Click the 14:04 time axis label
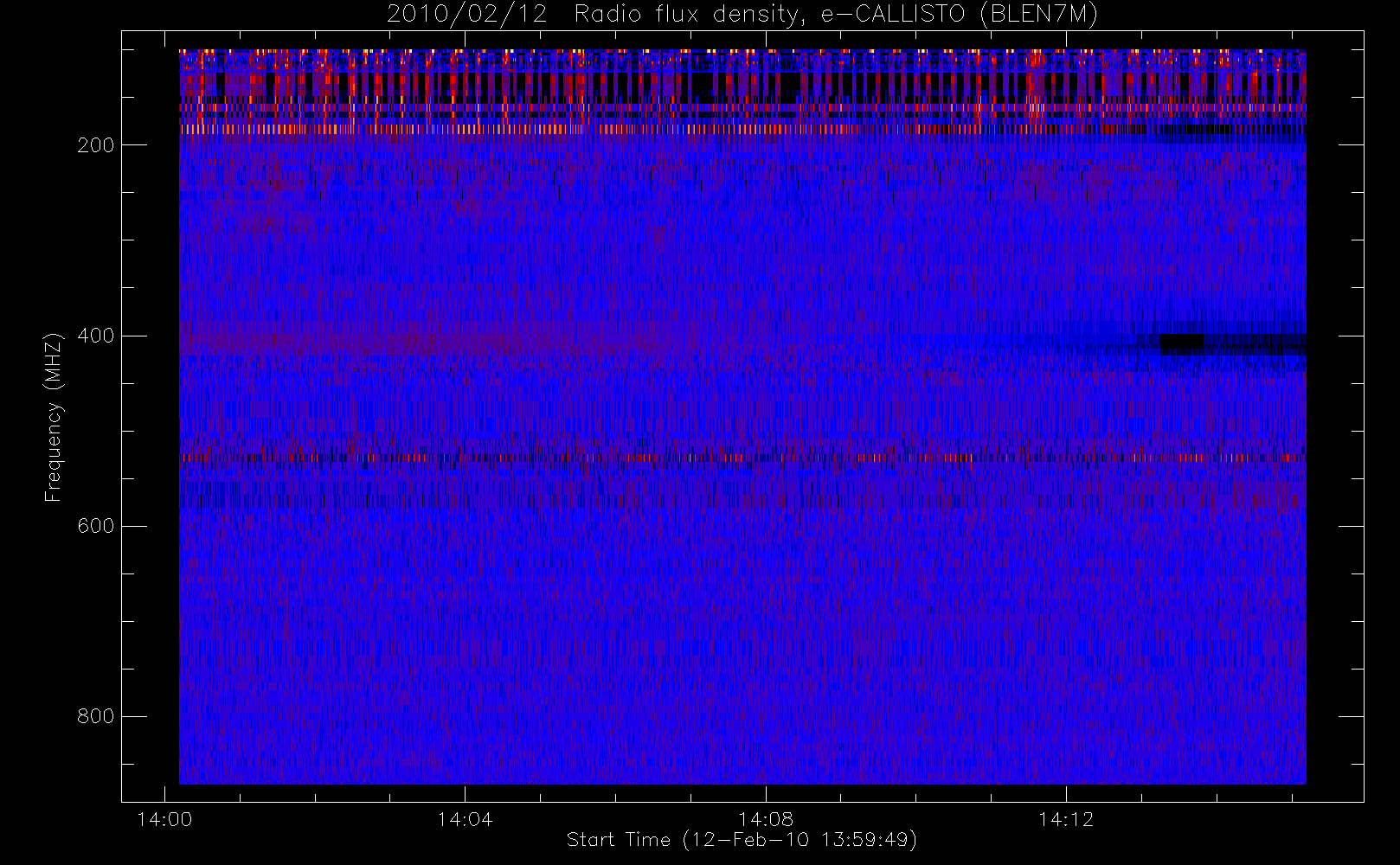The width and height of the screenshot is (1400, 865). (465, 819)
